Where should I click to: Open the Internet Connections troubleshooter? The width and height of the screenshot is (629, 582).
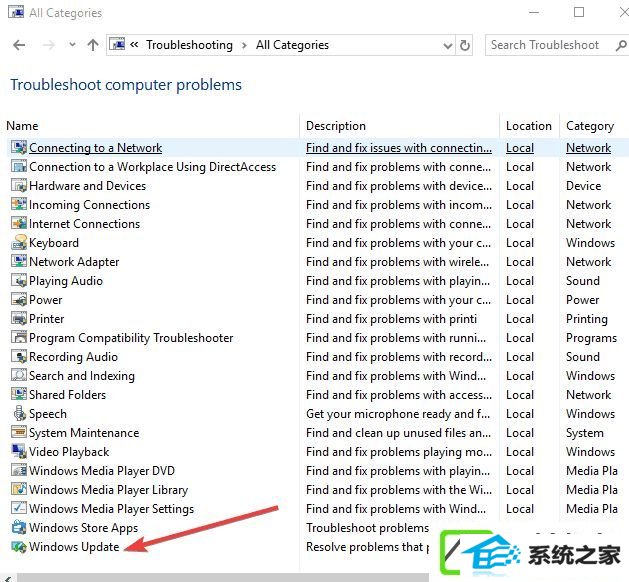pyautogui.click(x=84, y=224)
